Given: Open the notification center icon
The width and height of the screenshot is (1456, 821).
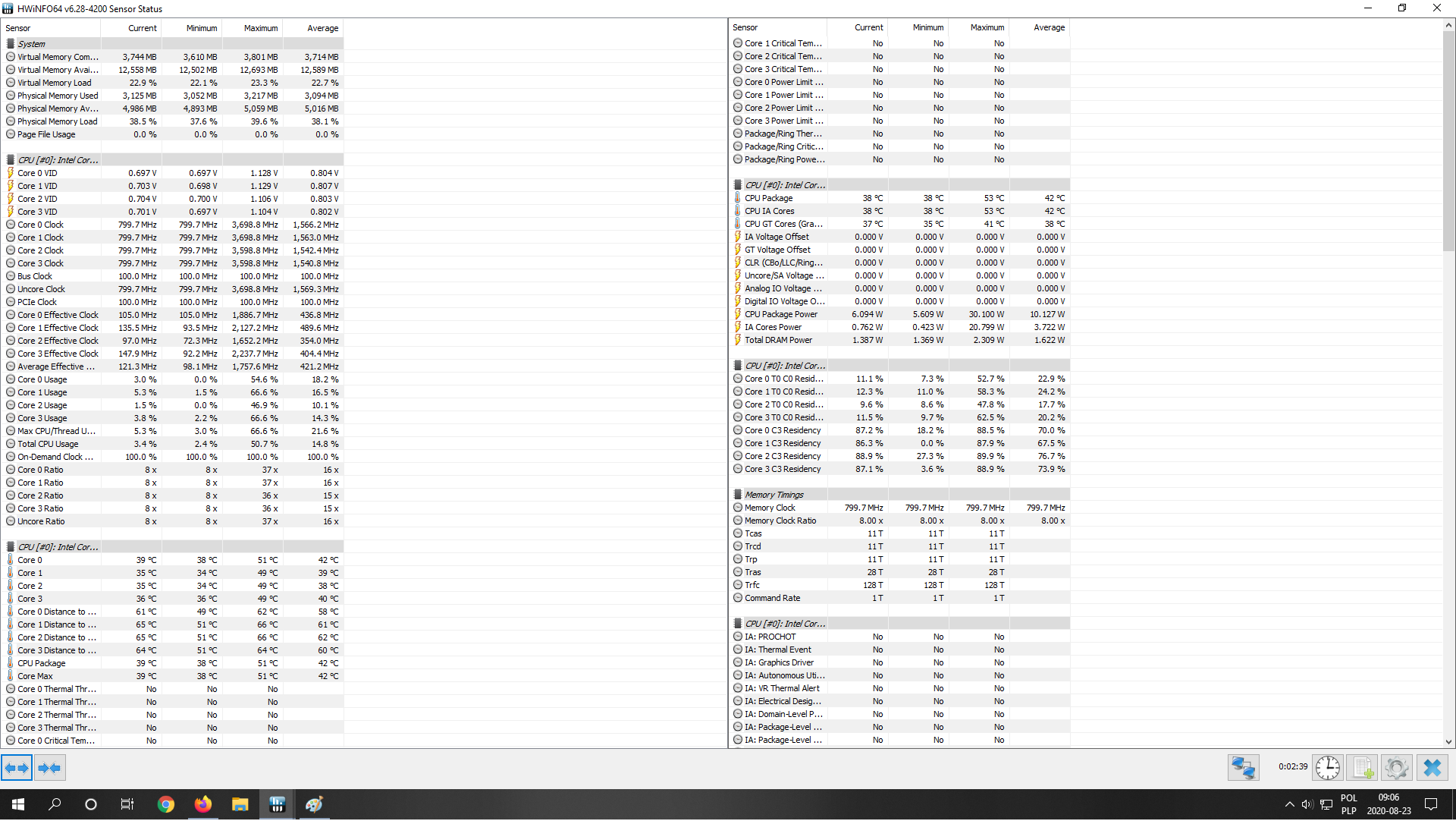Looking at the screenshot, I should point(1431,805).
